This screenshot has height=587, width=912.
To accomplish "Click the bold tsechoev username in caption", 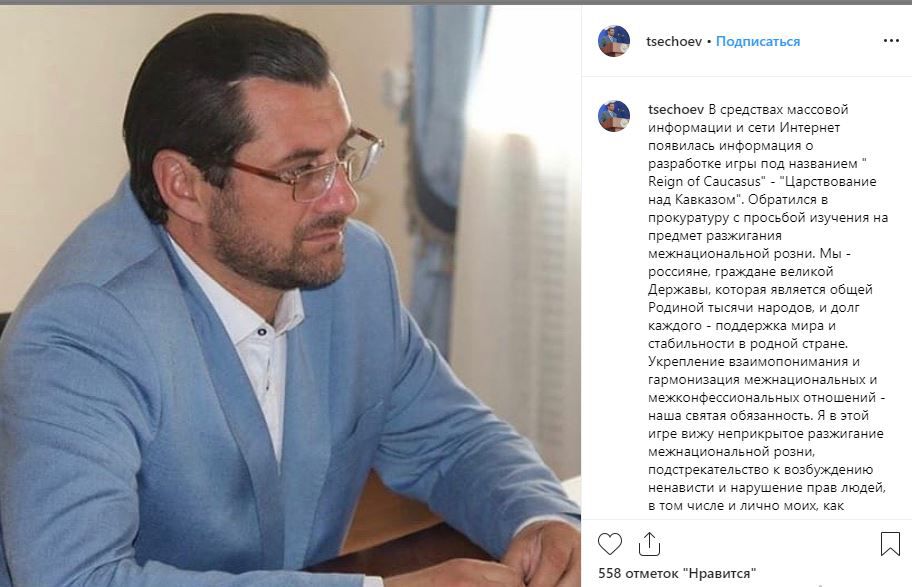I will [676, 109].
